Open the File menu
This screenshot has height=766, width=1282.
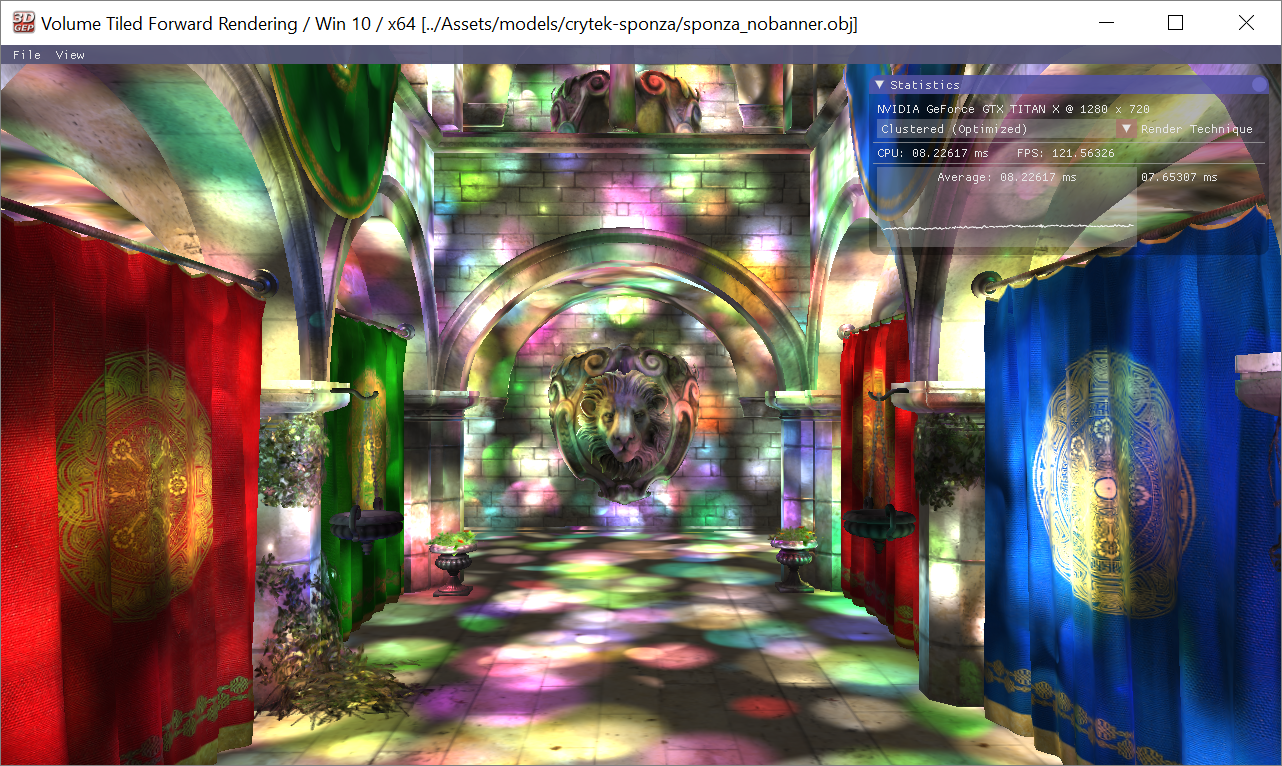[x=27, y=55]
